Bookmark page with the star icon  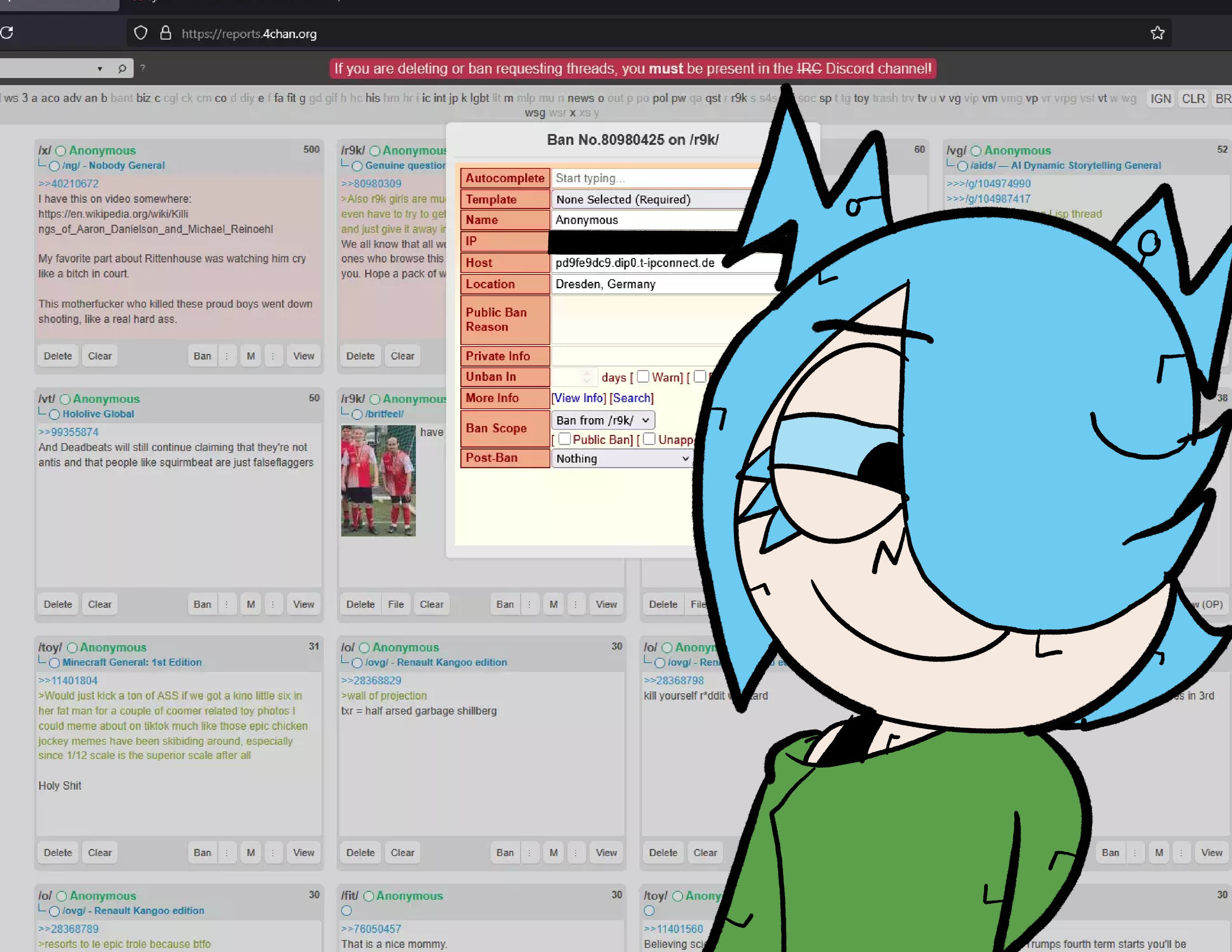[1157, 33]
